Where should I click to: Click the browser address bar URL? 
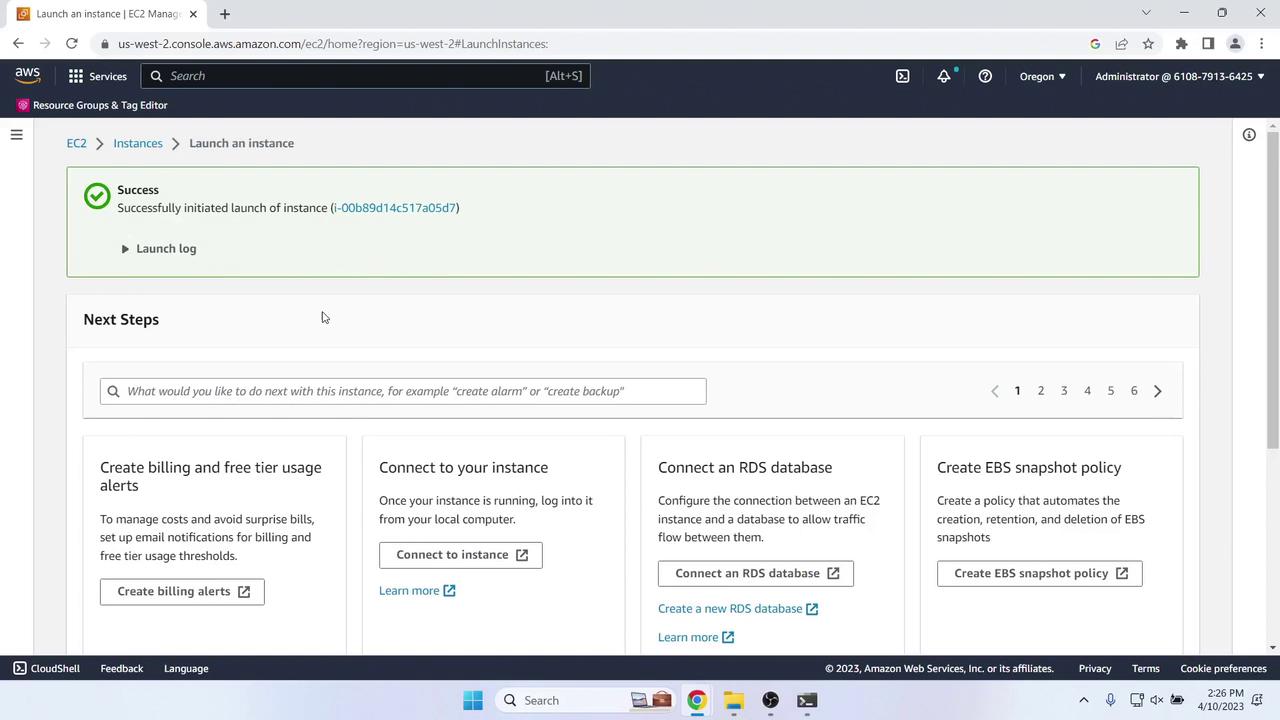333,44
